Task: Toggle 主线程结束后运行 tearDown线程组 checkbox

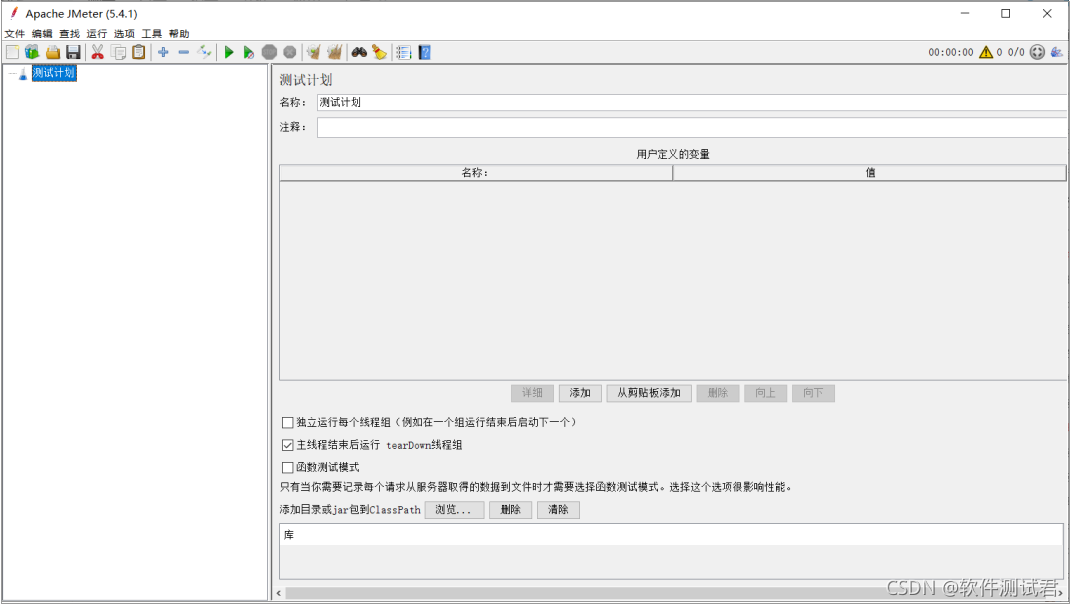Action: click(288, 445)
